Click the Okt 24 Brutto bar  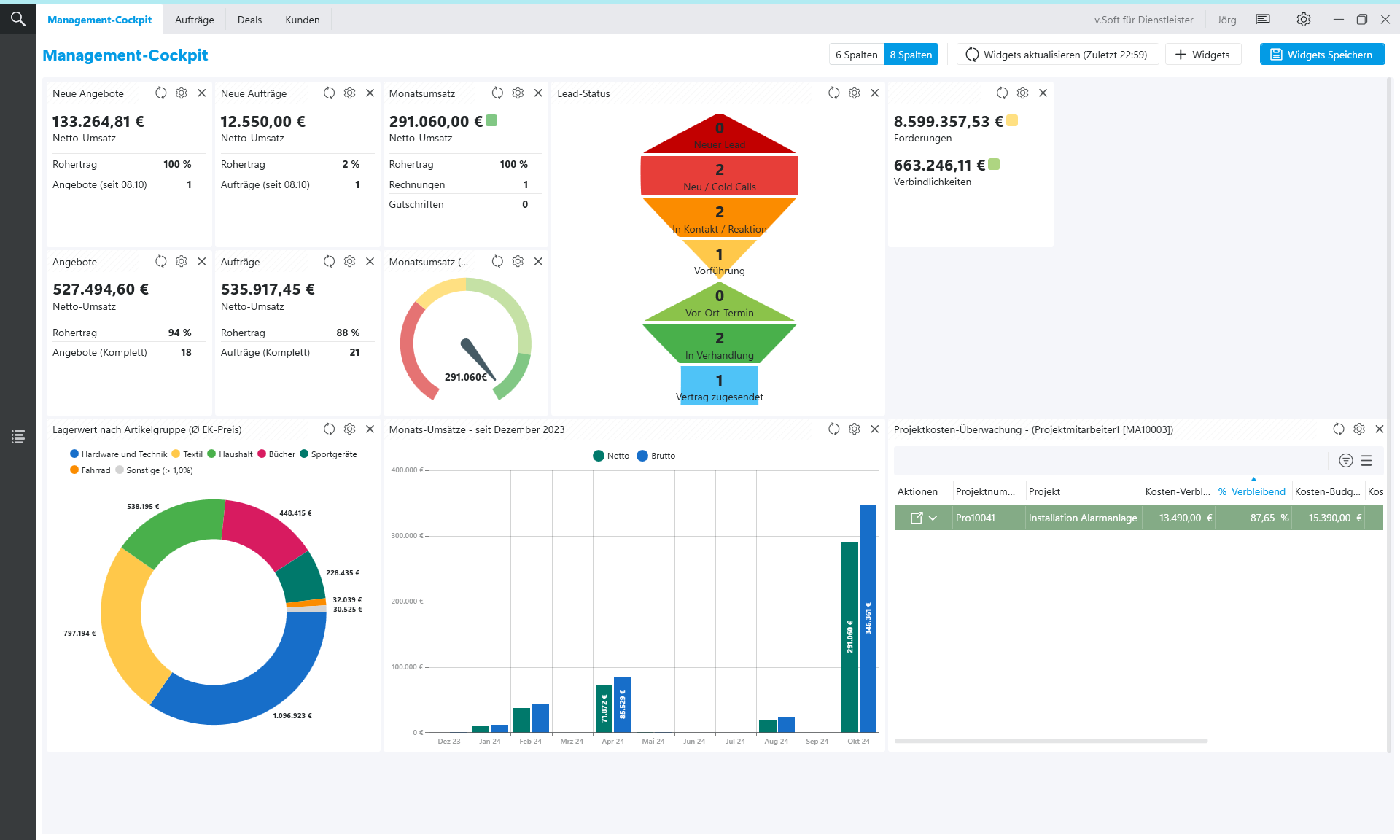click(868, 618)
